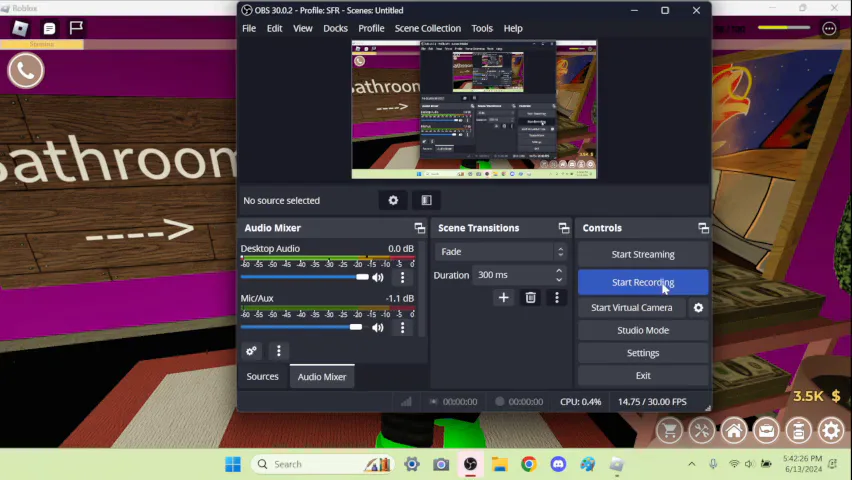The height and width of the screenshot is (480, 852).
Task: Open Roblox menu logo icon
Action: (20, 28)
